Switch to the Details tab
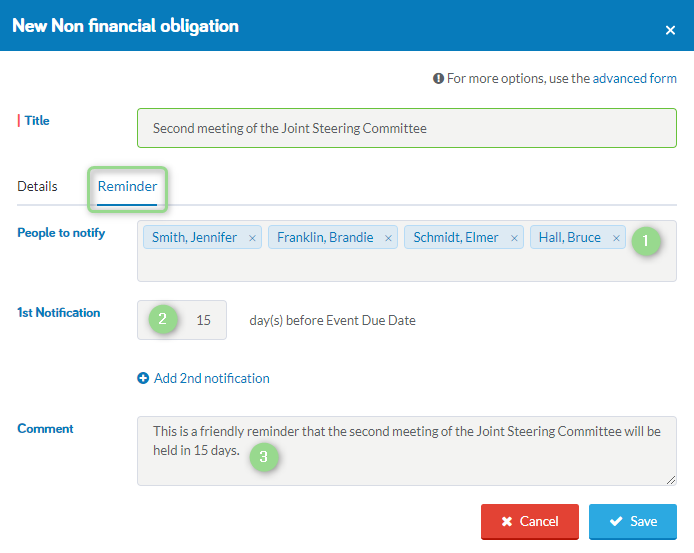The height and width of the screenshot is (553, 694). 37,186
